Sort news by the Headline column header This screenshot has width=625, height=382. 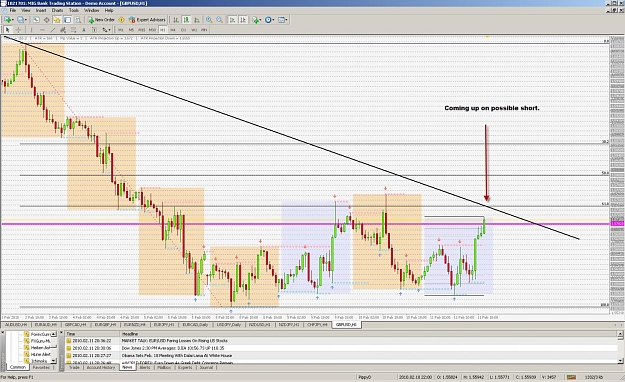[369, 334]
